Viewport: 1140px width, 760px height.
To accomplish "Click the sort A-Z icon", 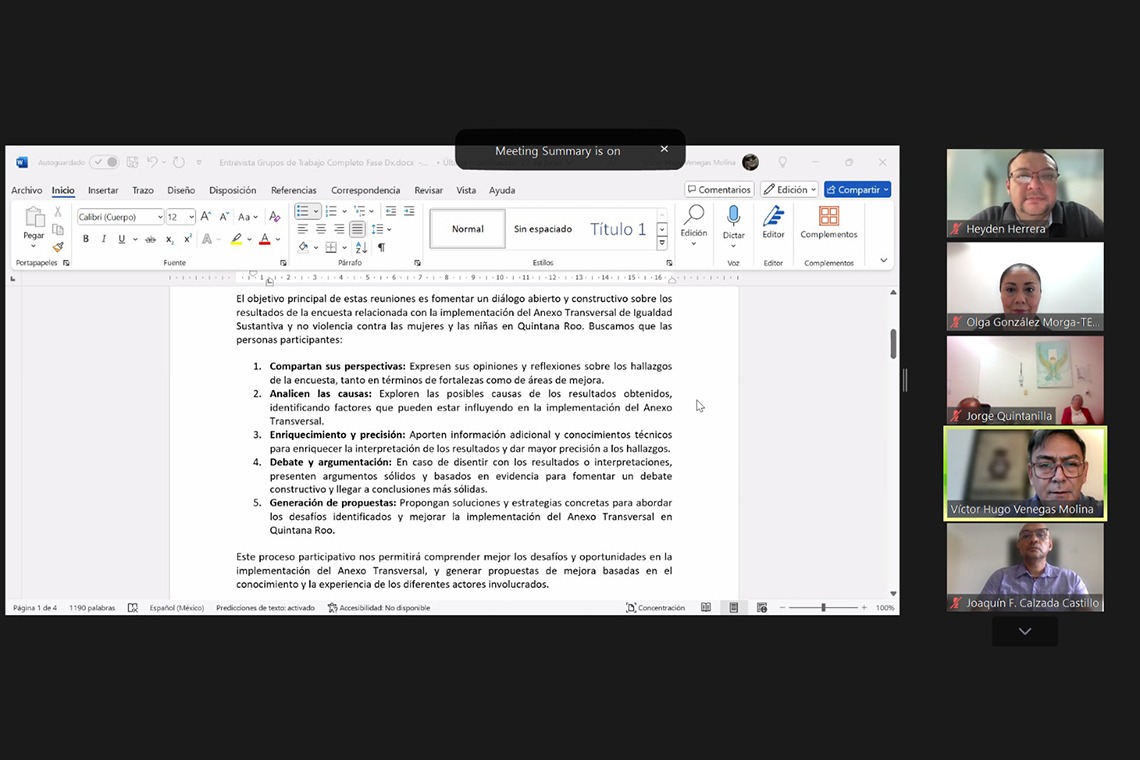I will coord(360,247).
